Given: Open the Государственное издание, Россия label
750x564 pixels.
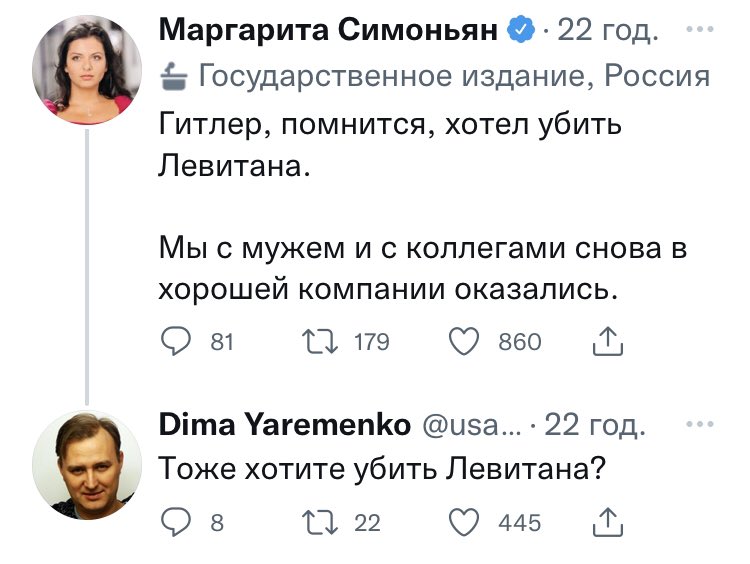Looking at the screenshot, I should 454,75.
